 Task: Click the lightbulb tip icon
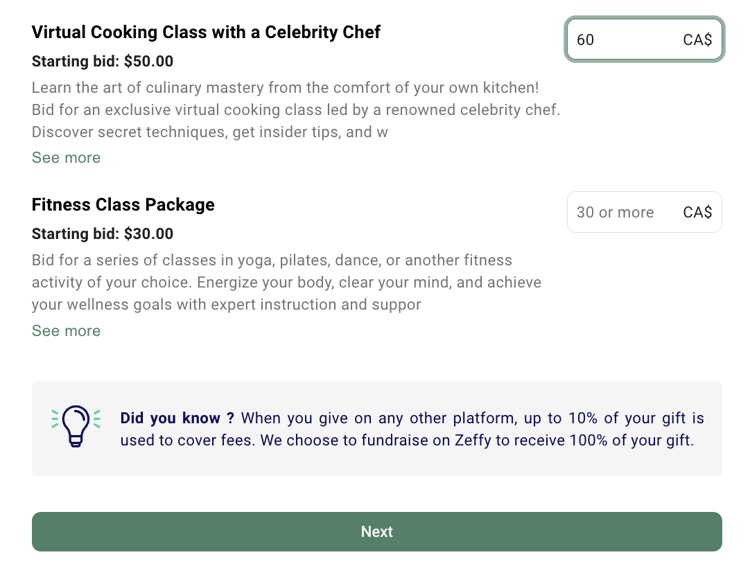pyautogui.click(x=76, y=427)
